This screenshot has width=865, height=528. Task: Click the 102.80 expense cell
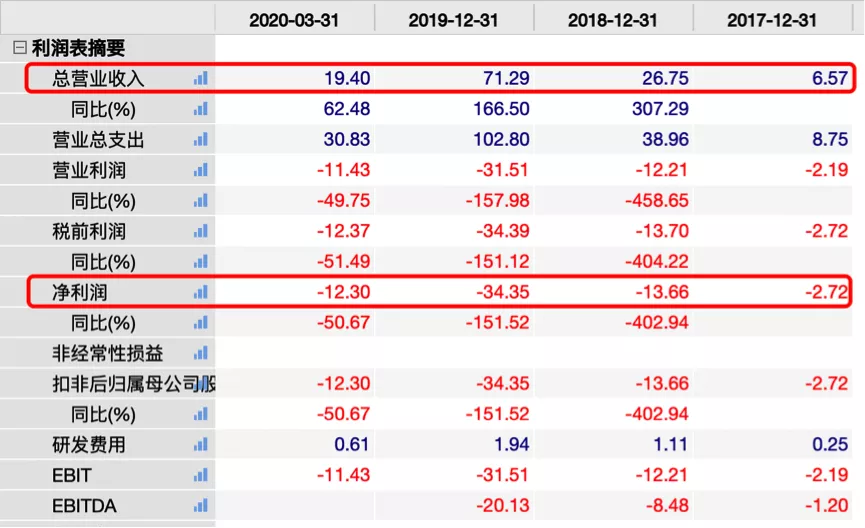(x=501, y=139)
